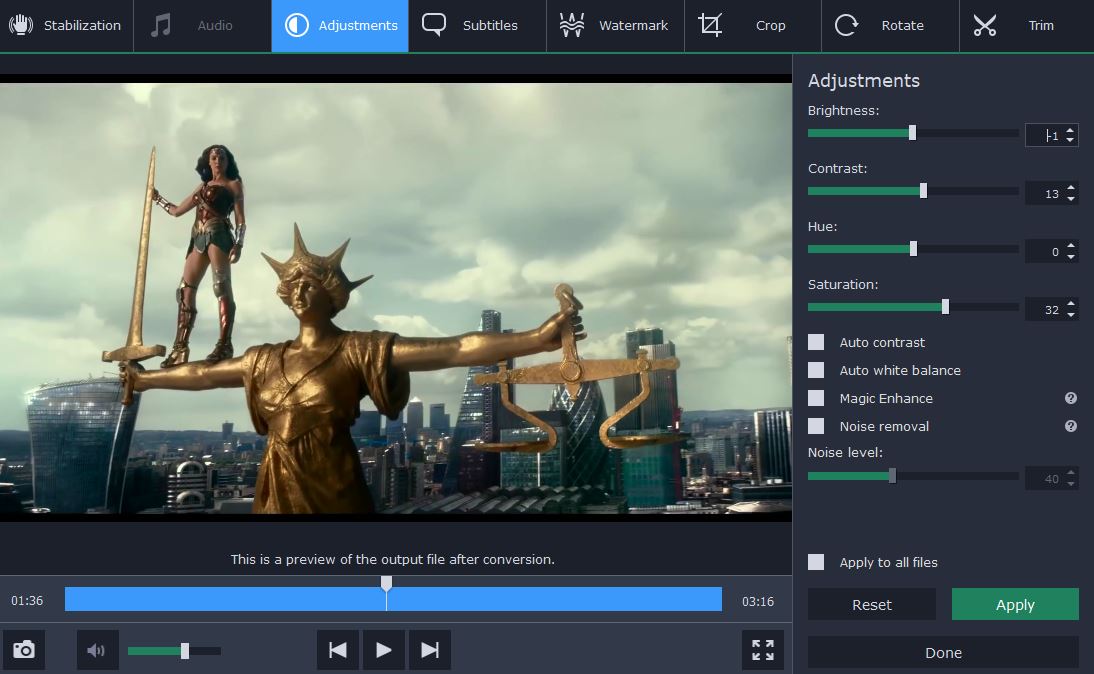Switch to the Subtitles tab
Screen dimensions: 1094x674
click(x=477, y=26)
